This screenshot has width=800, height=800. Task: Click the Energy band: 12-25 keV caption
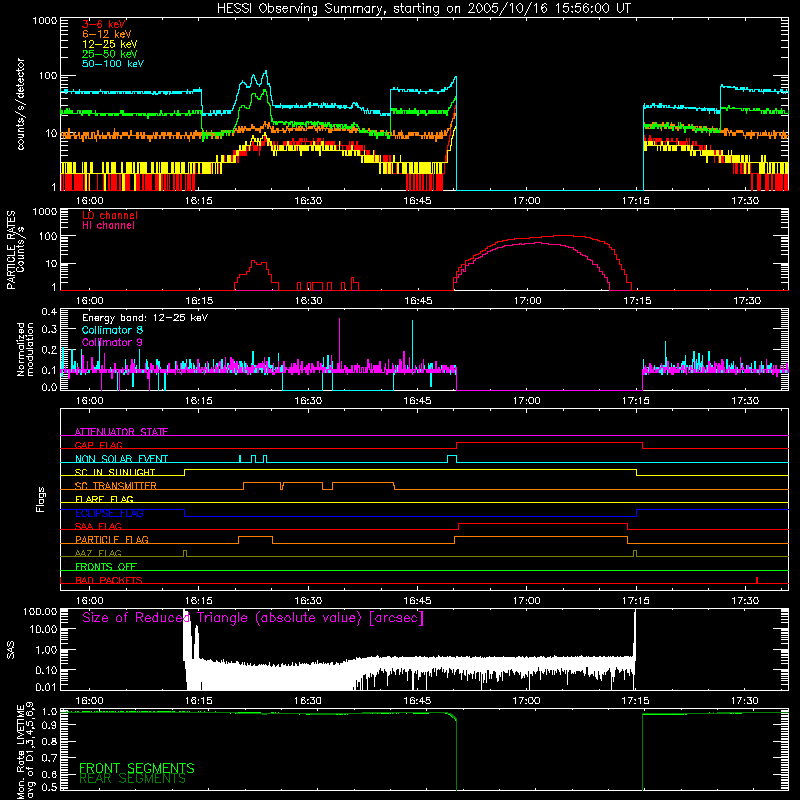[145, 318]
